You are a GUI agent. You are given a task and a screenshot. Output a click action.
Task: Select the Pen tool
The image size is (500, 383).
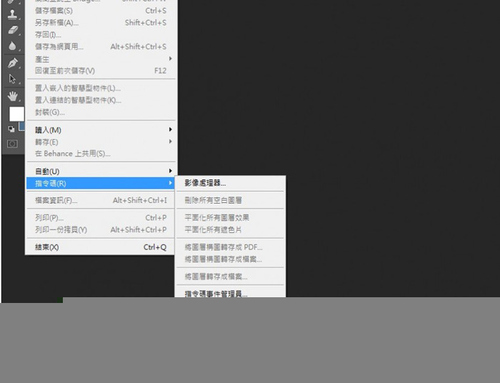[12, 63]
